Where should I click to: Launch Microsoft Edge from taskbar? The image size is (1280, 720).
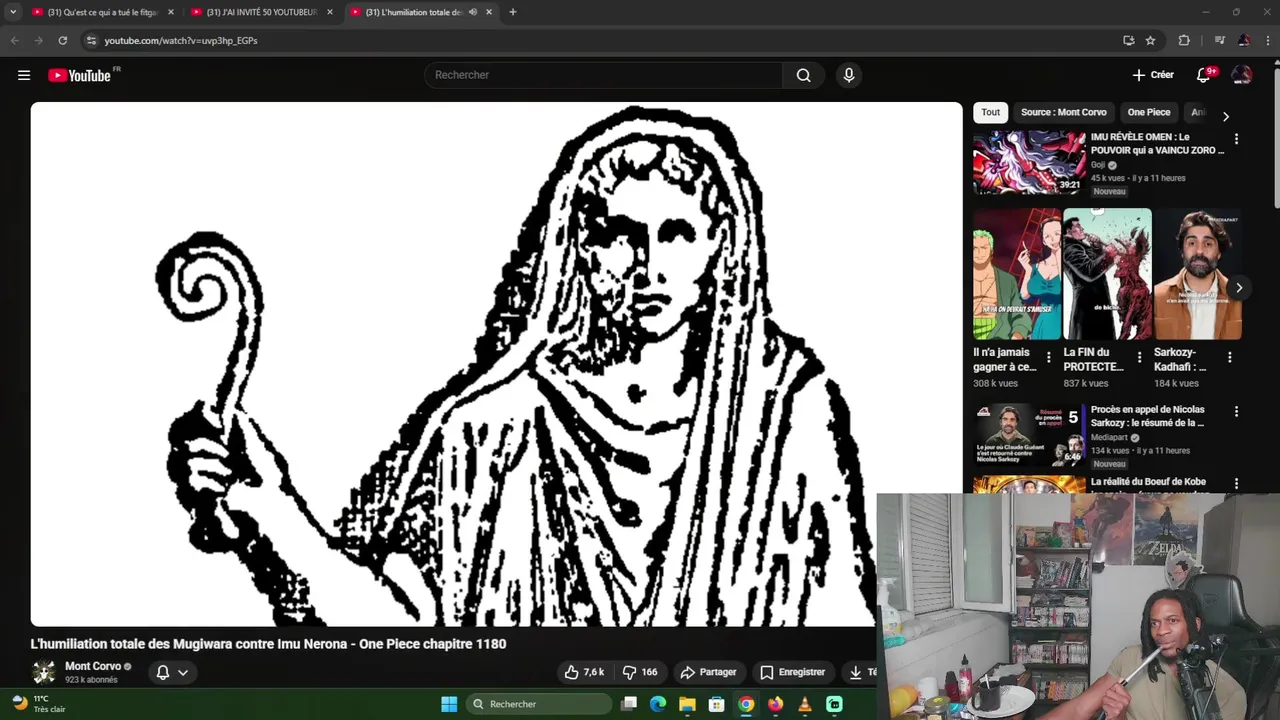[658, 704]
